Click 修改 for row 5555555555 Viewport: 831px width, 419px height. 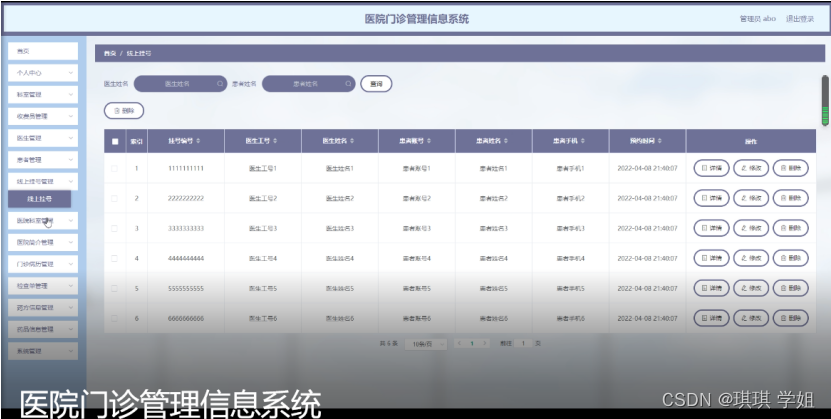click(751, 289)
